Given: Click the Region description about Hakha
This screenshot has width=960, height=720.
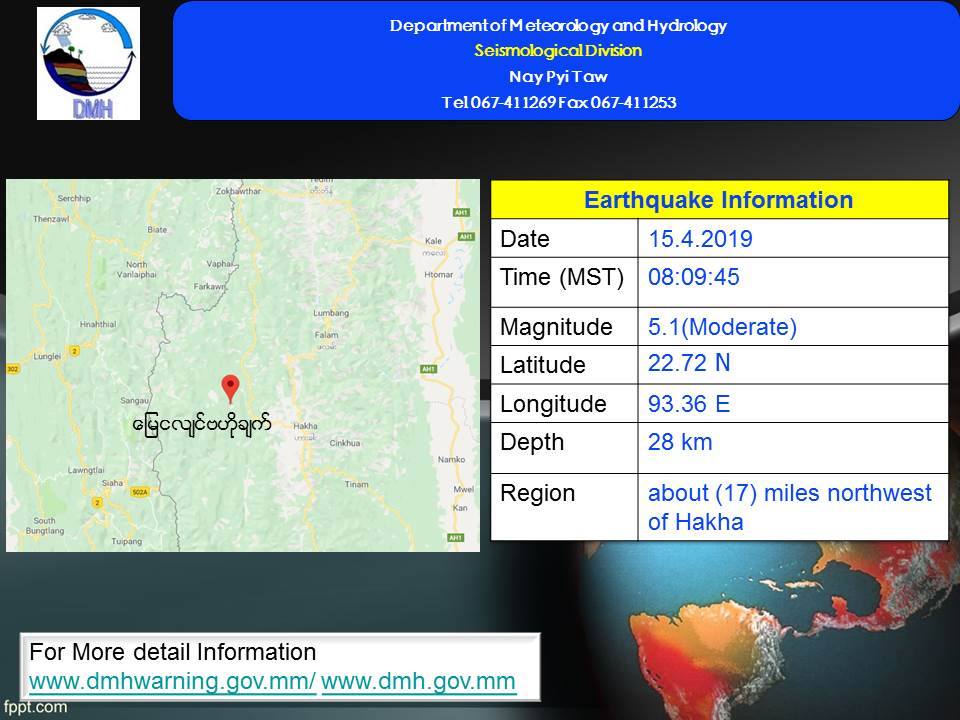Looking at the screenshot, I should pos(790,507).
